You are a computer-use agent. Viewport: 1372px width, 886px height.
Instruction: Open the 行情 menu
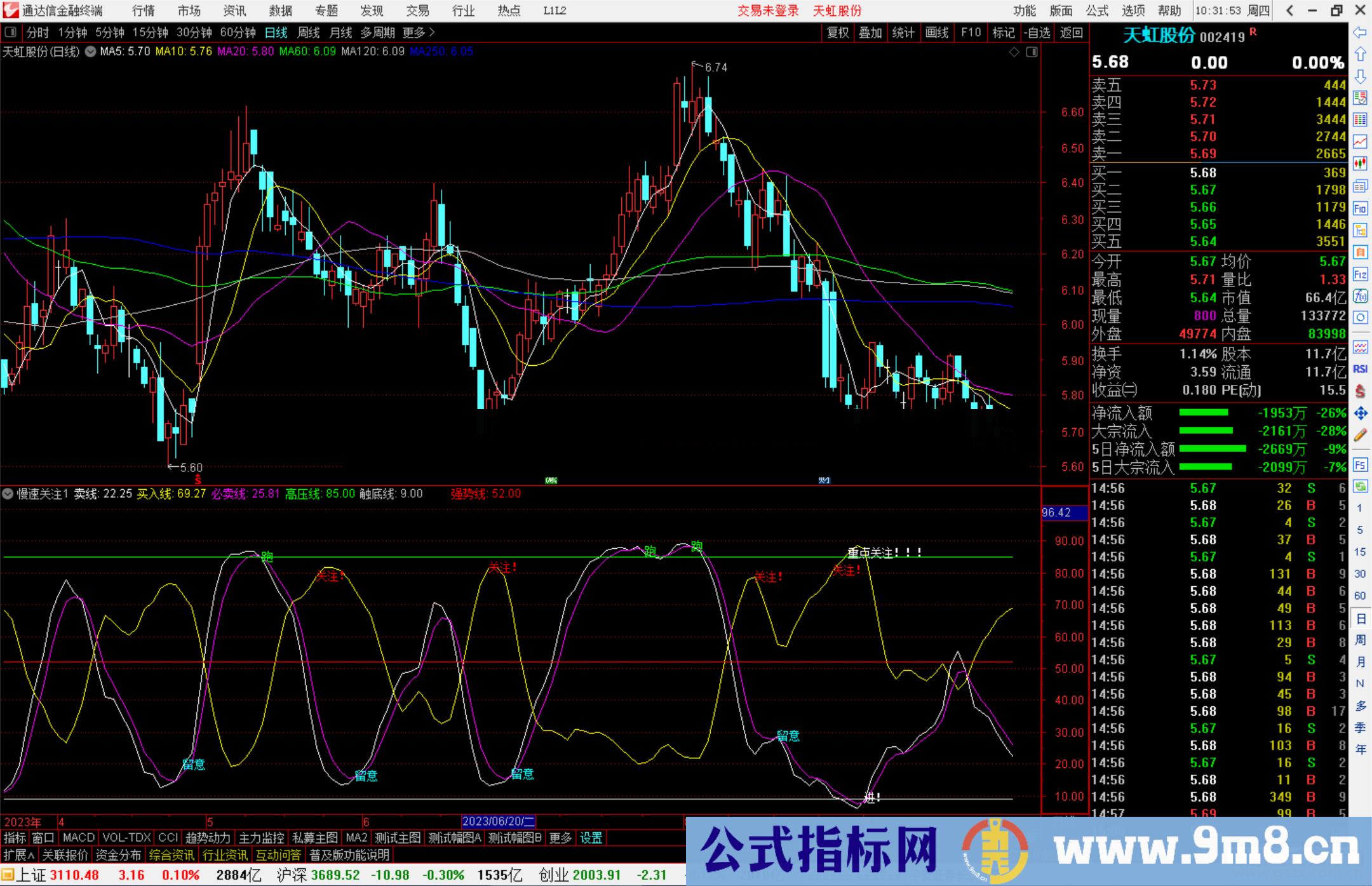(x=142, y=10)
